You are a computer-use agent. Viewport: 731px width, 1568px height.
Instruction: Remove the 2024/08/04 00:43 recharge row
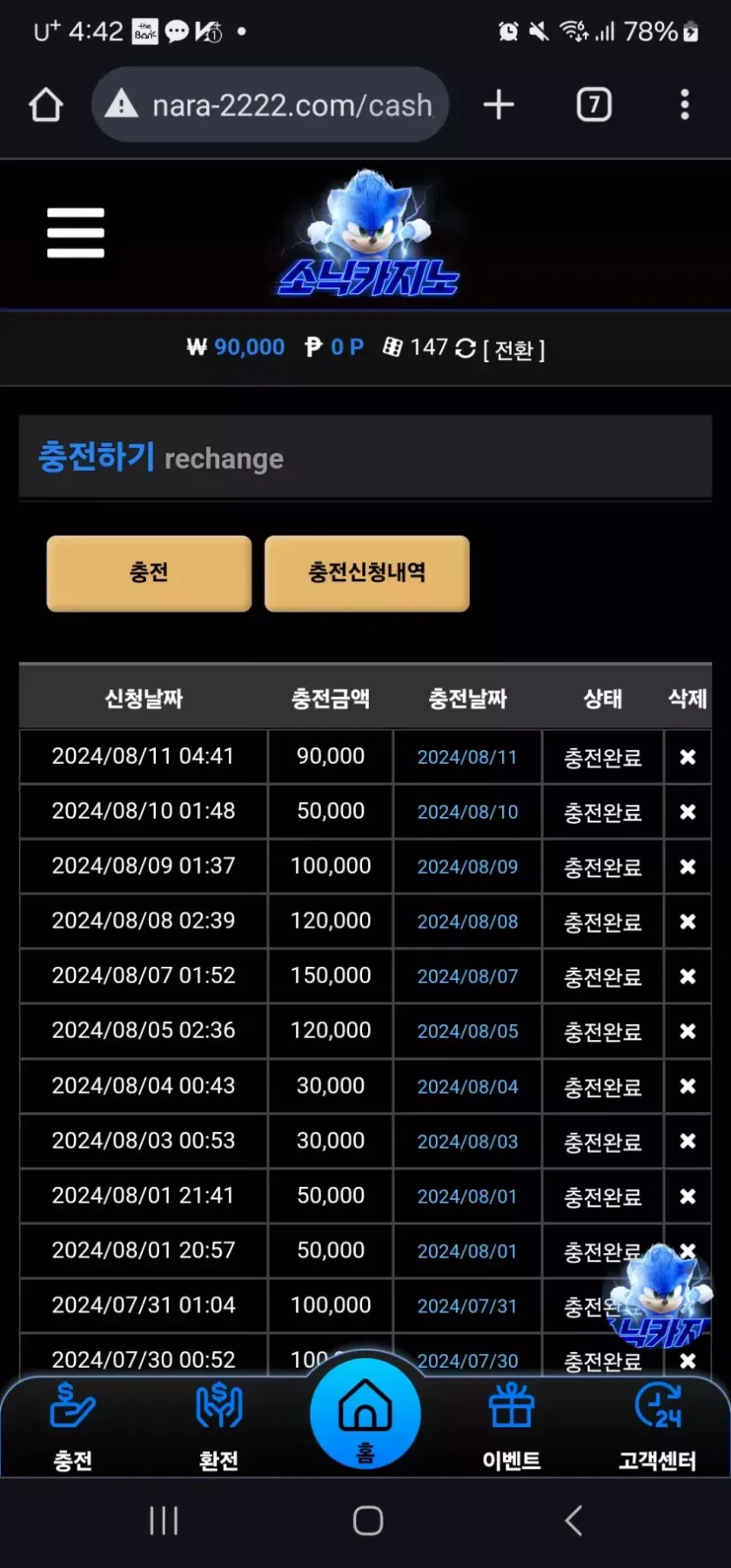point(687,1086)
